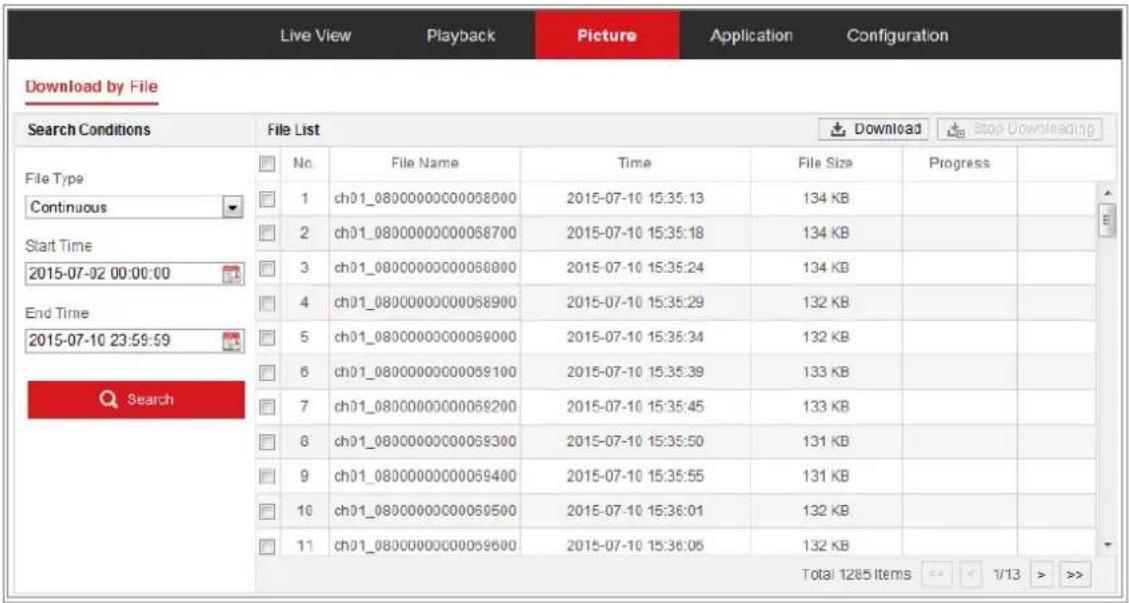
Task: Click the Stop Downloading button
Action: (1019, 129)
